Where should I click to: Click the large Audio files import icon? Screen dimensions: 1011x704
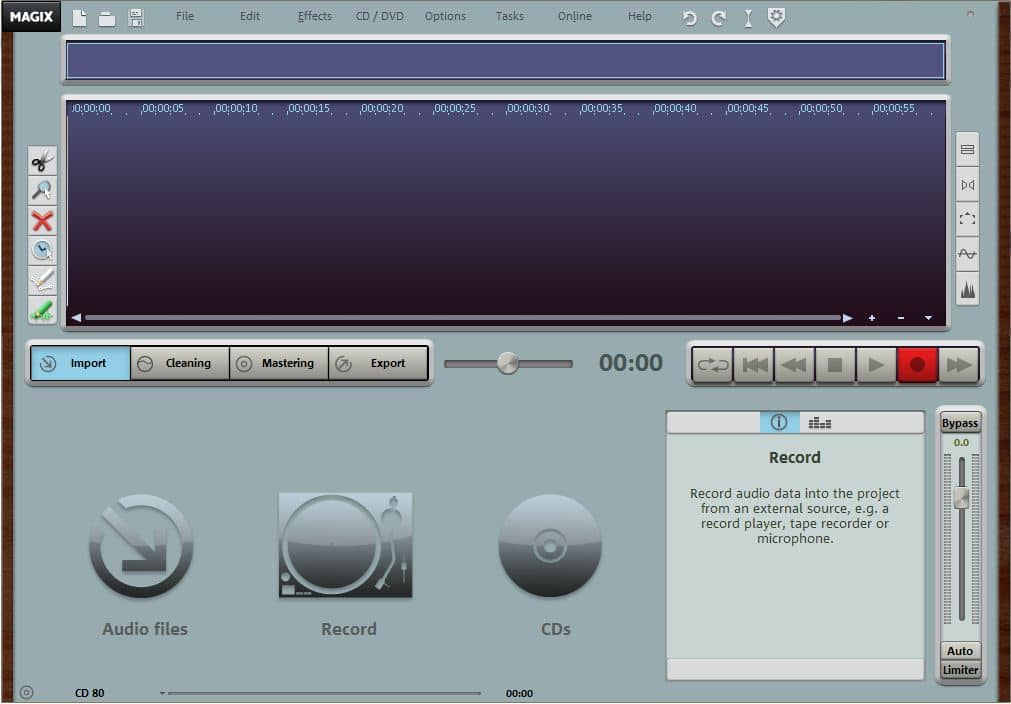point(141,547)
